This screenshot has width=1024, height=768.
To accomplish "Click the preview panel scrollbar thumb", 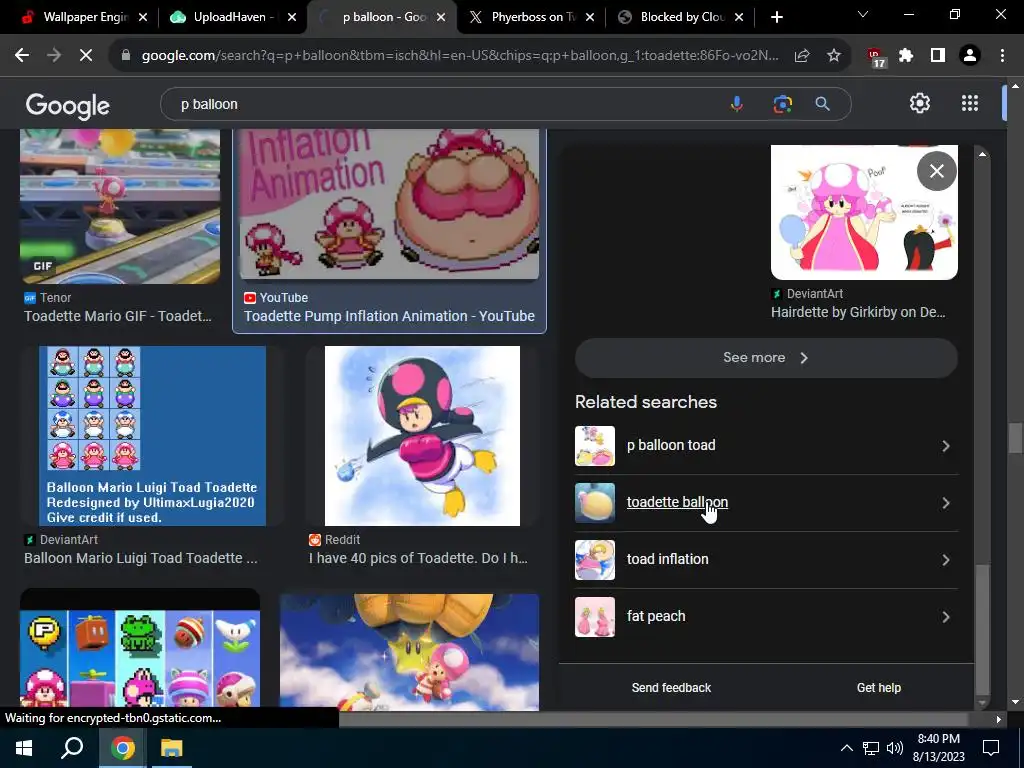I will coord(982,629).
